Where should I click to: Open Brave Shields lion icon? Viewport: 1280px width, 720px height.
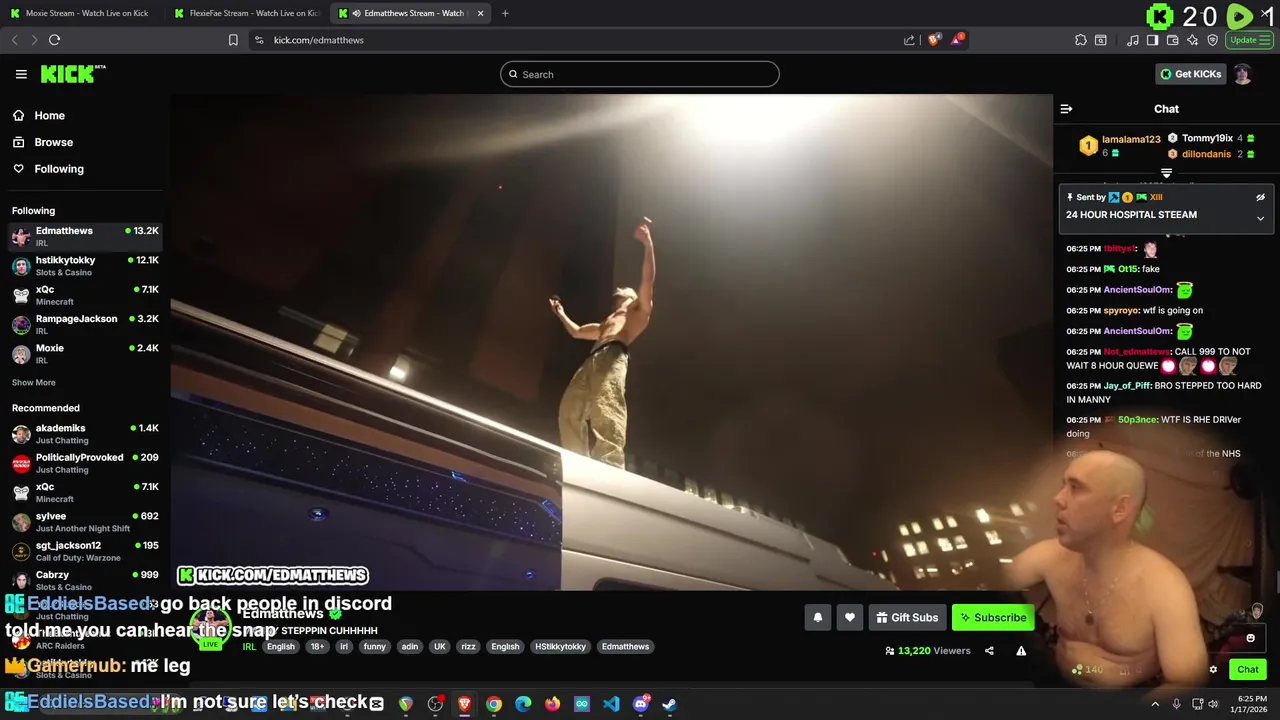pos(934,40)
